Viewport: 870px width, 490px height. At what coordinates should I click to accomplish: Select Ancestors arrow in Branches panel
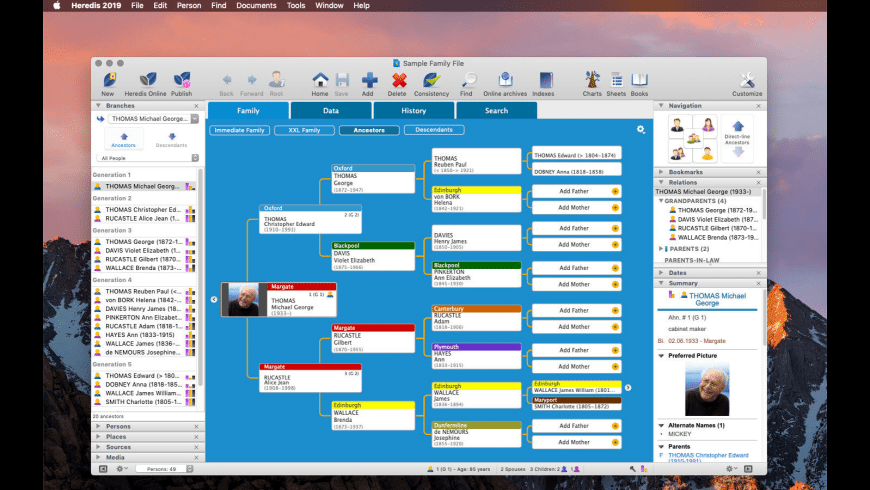coord(123,139)
